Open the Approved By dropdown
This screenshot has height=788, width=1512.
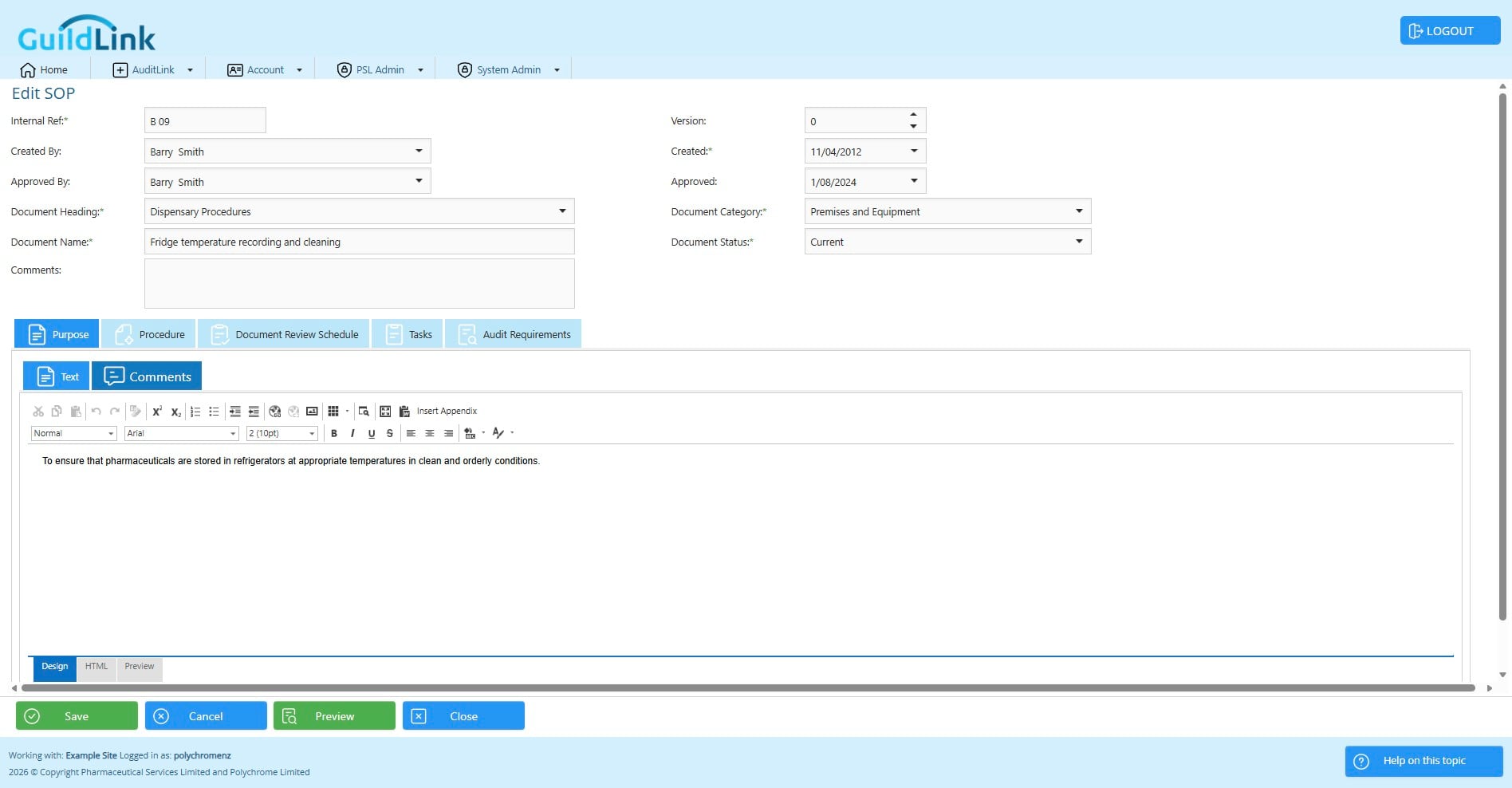(x=419, y=181)
